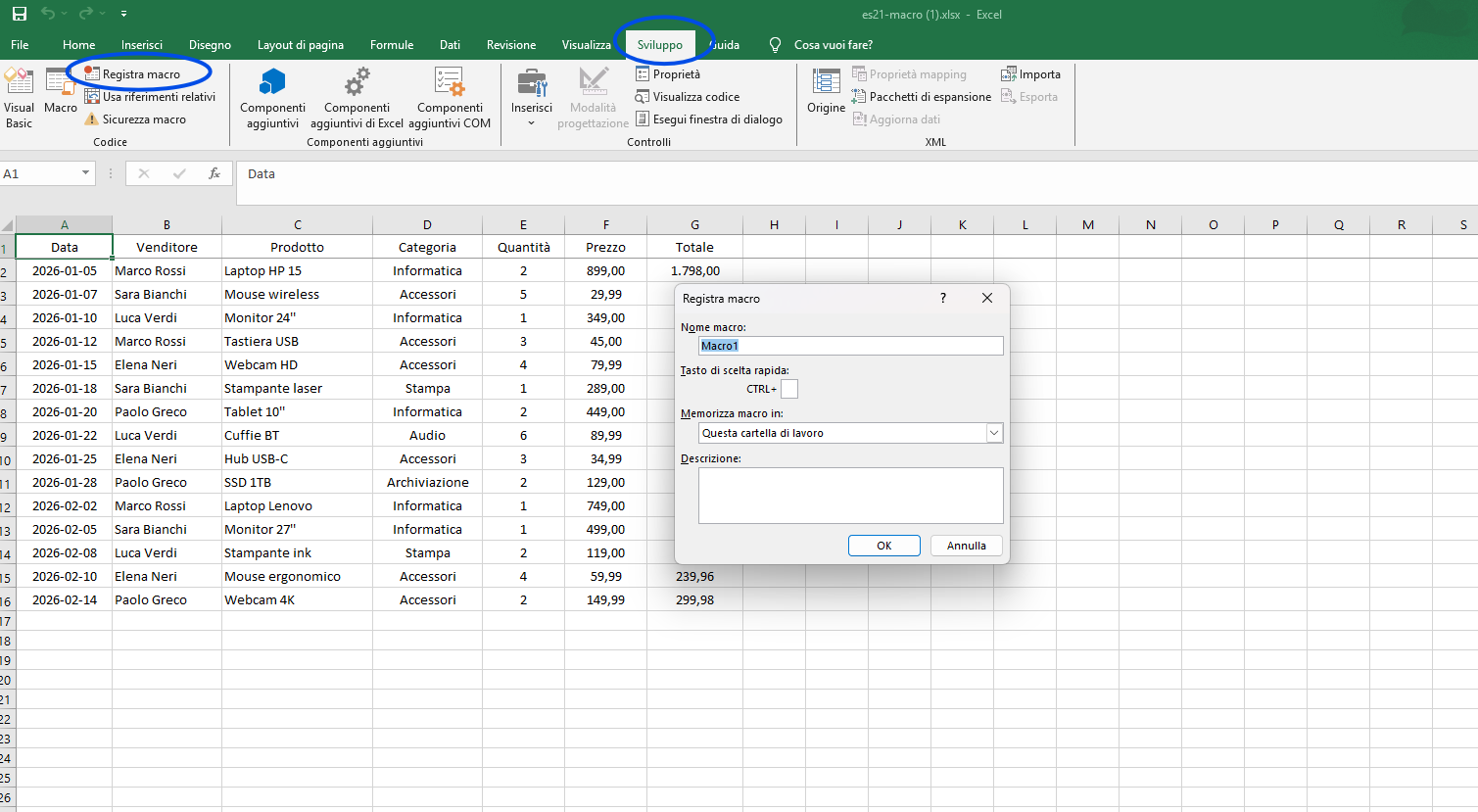Click Registra macro in the ribbon
Viewport: 1478px width, 812px height.
pos(132,74)
